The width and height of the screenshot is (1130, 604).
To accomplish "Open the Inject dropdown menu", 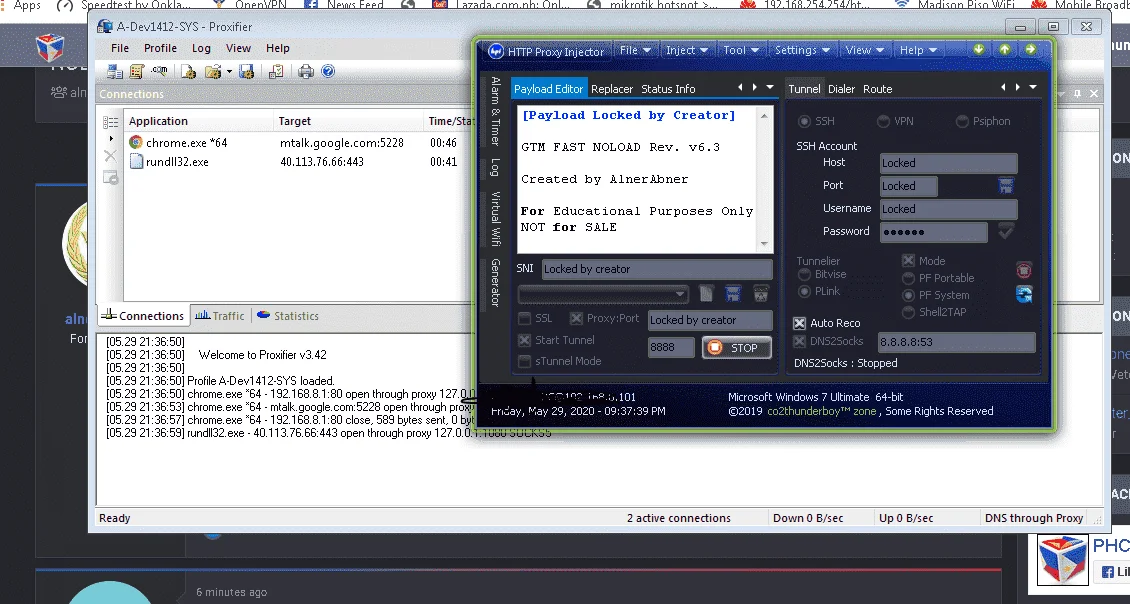I will [x=687, y=50].
